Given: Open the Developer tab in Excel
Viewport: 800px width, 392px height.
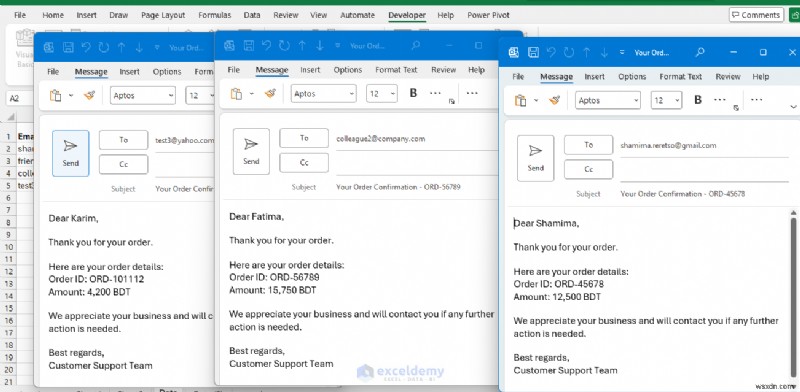Looking at the screenshot, I should [407, 15].
